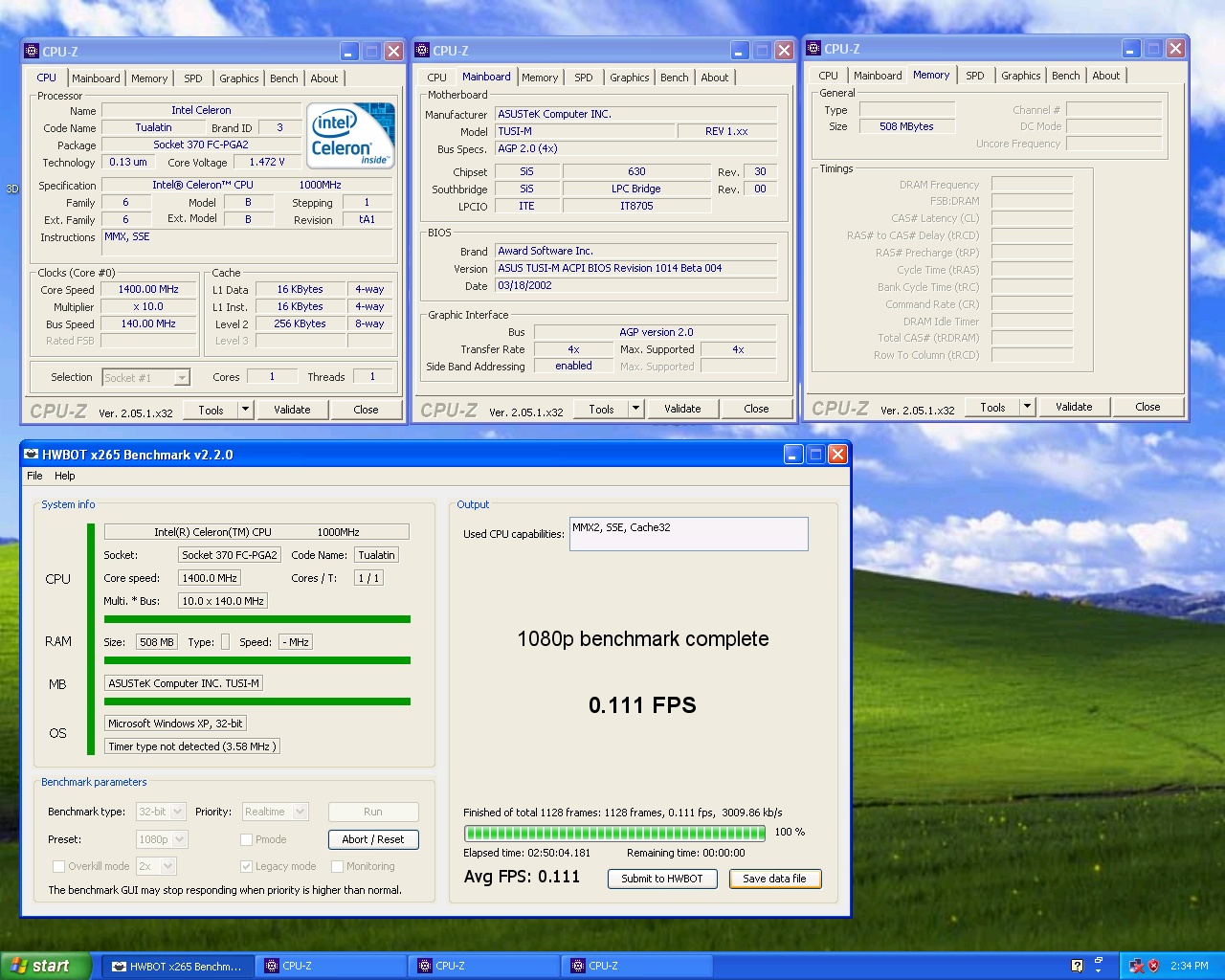1225x980 pixels.
Task: Click Close button in the Memory window
Action: [x=1147, y=407]
